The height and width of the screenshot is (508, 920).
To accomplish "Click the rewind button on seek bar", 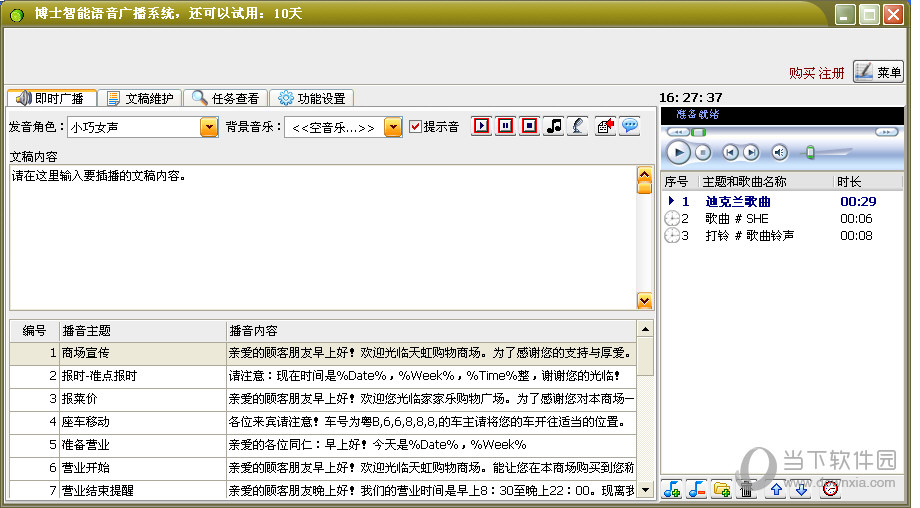I will [x=678, y=132].
